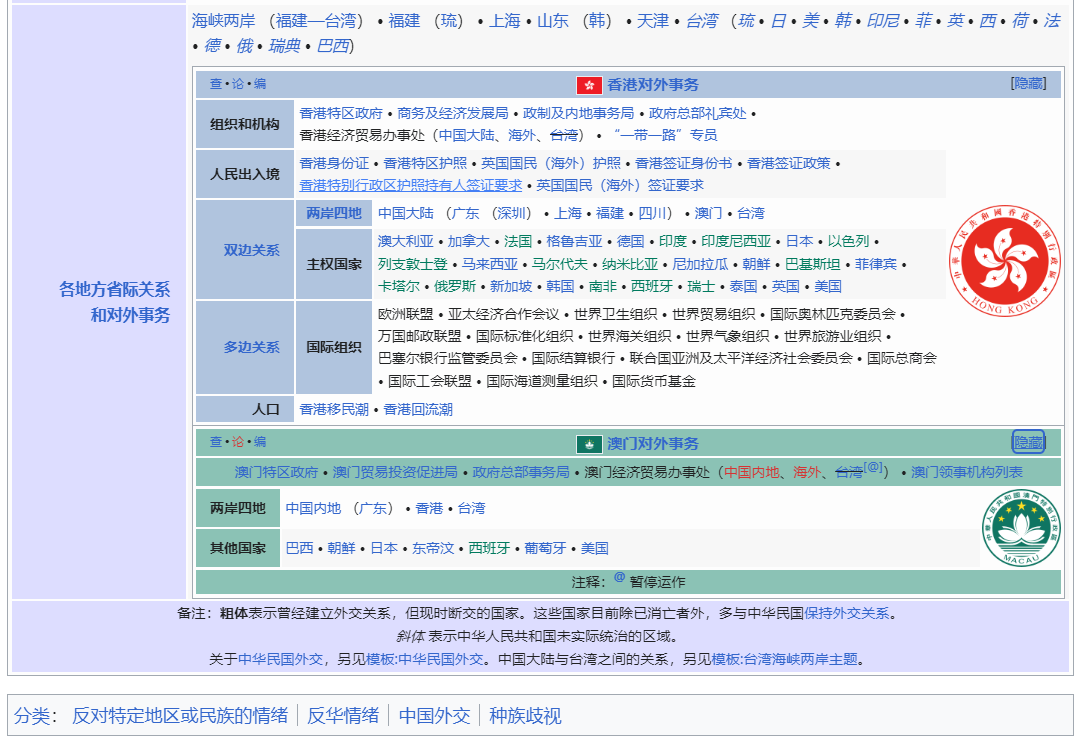The image size is (1078, 743).
Task: Click the red 论 link in 澳门对外事务 header
Action: pos(238,442)
